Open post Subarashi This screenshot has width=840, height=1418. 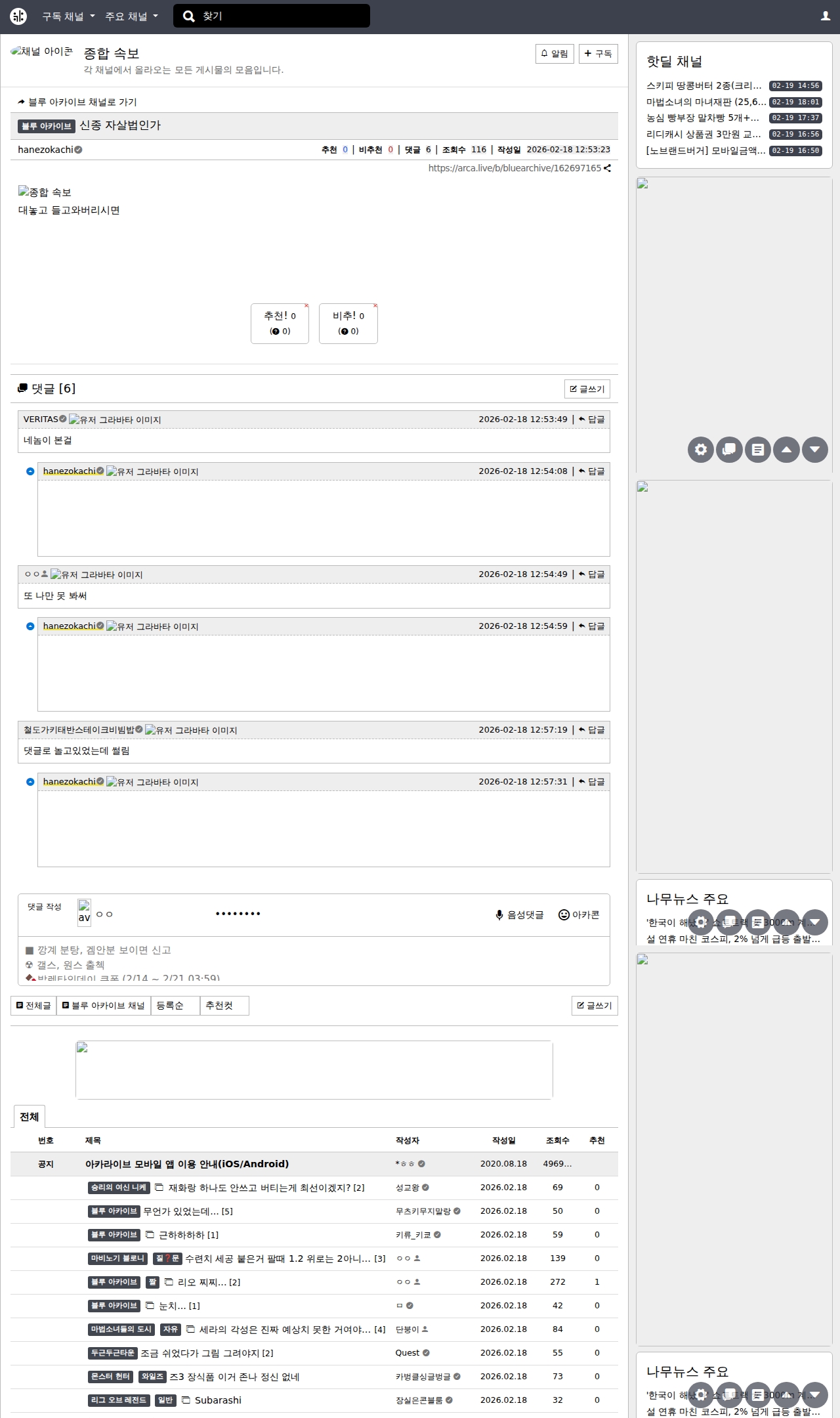pos(218,1400)
